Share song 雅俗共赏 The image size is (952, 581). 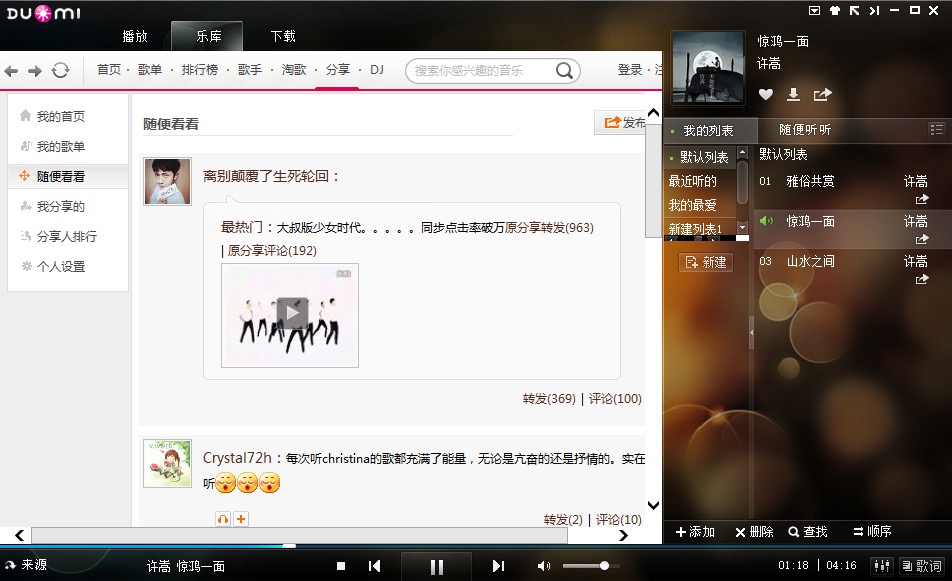[922, 199]
